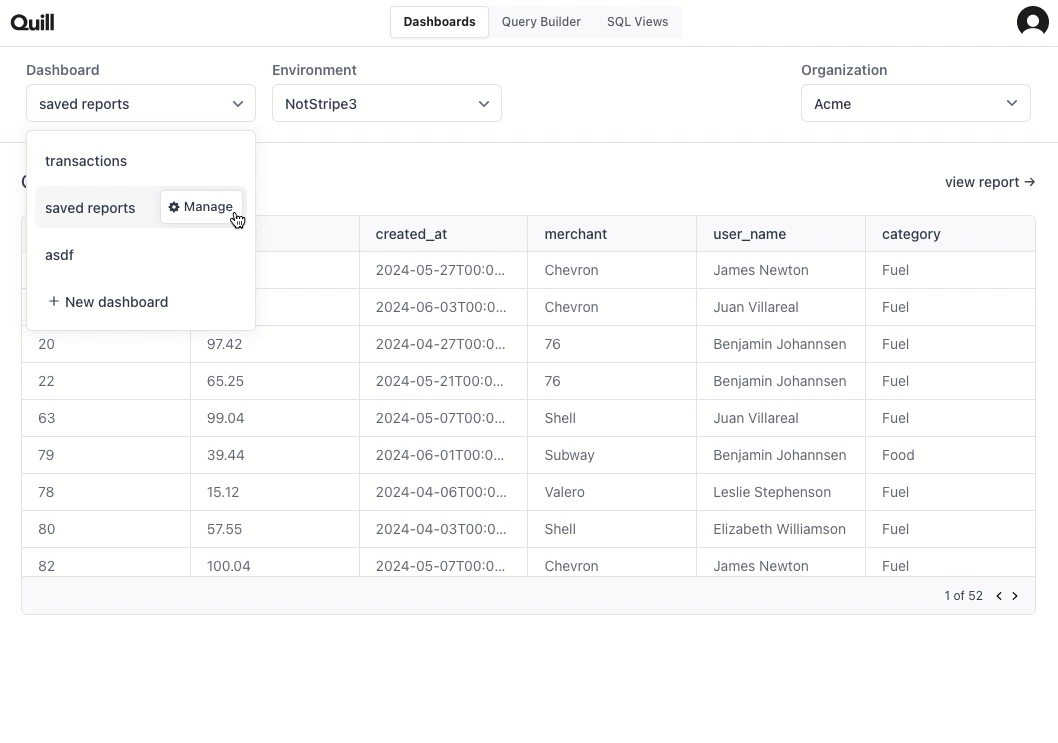Screen dimensions: 1058x743
Task: Click the Elizabeth Williamson cell
Action: (781, 530)
